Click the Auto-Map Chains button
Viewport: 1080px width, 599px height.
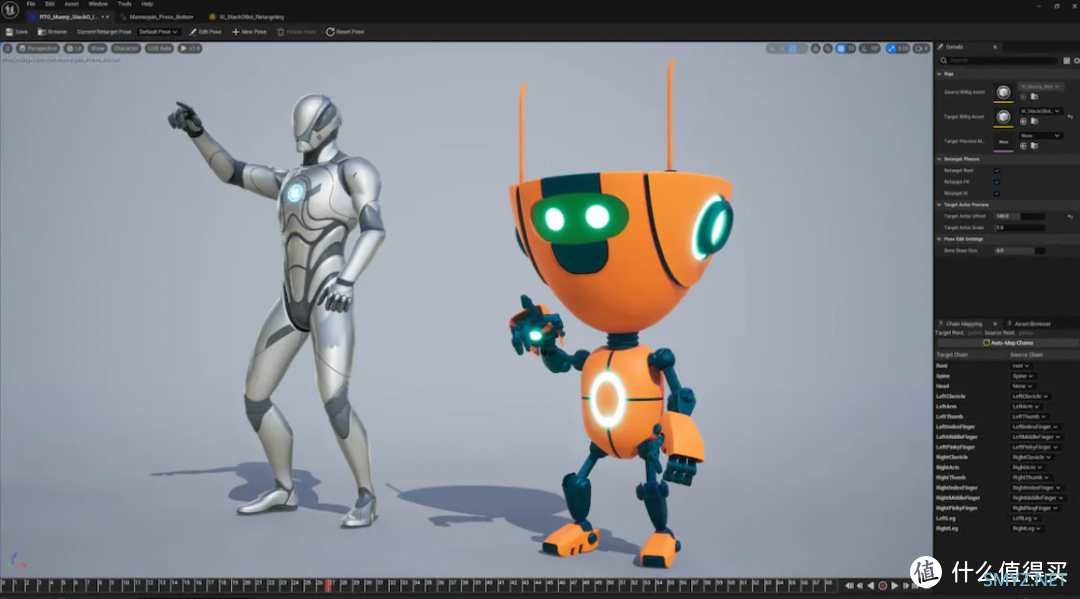(1007, 343)
